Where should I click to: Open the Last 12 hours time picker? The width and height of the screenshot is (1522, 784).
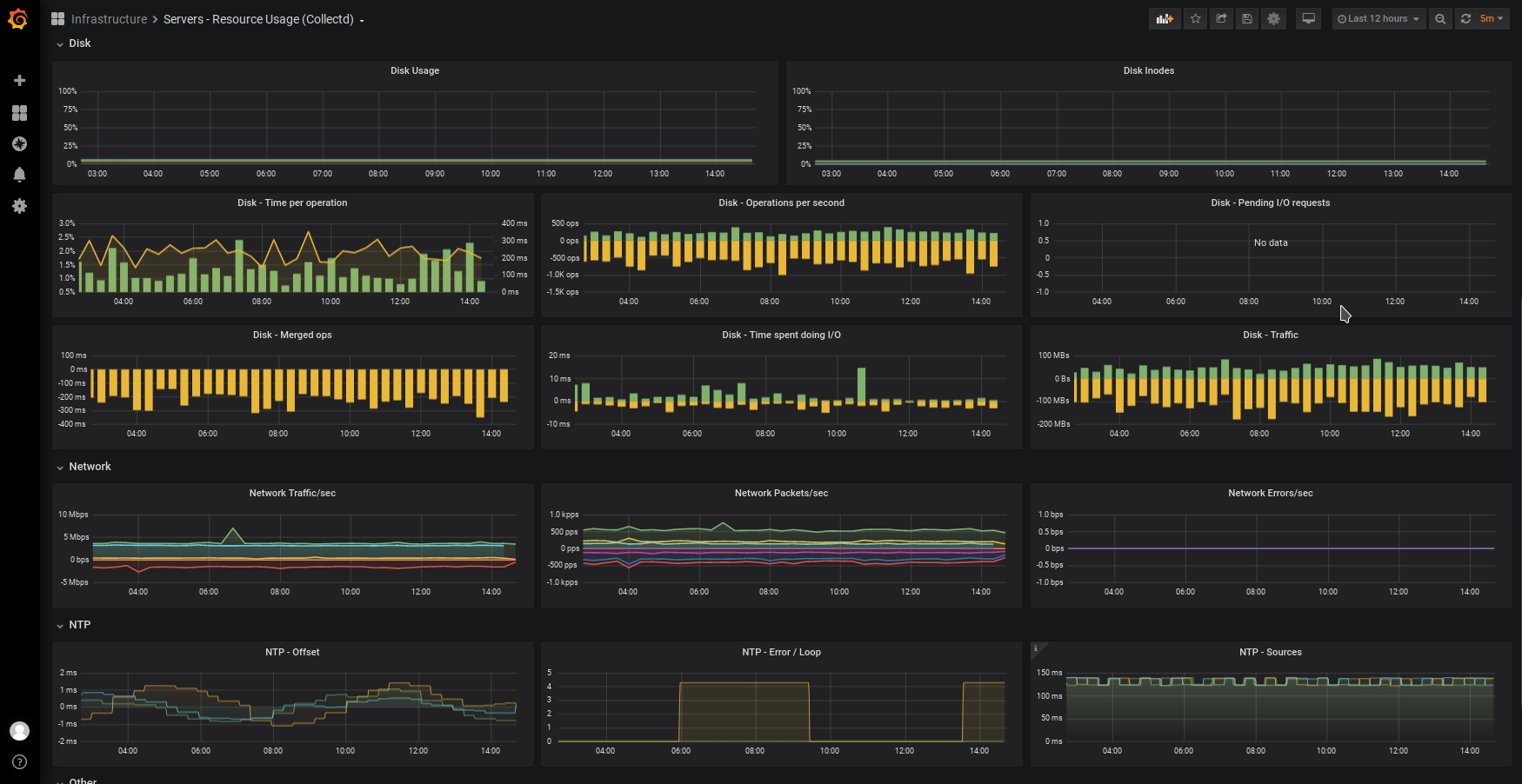point(1378,18)
